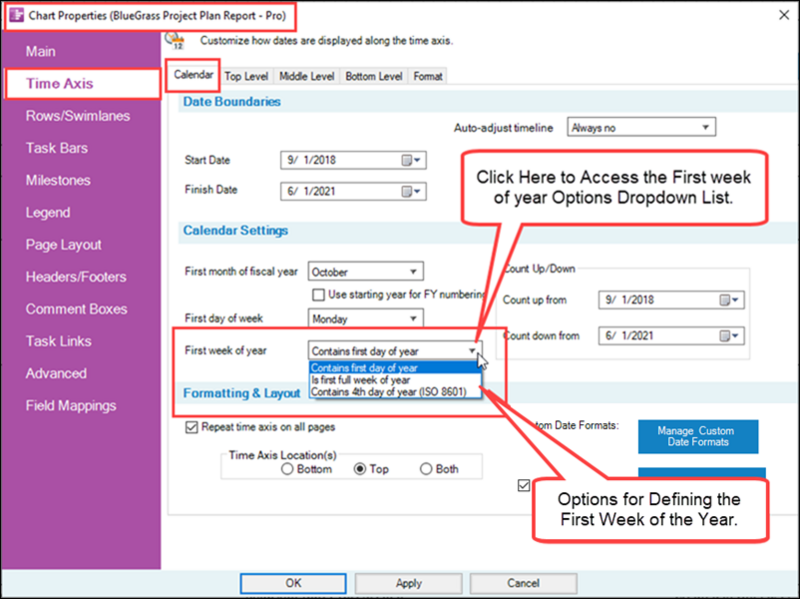The image size is (800, 599).
Task: Click the time axis calendar icon beside description
Action: pos(175,40)
